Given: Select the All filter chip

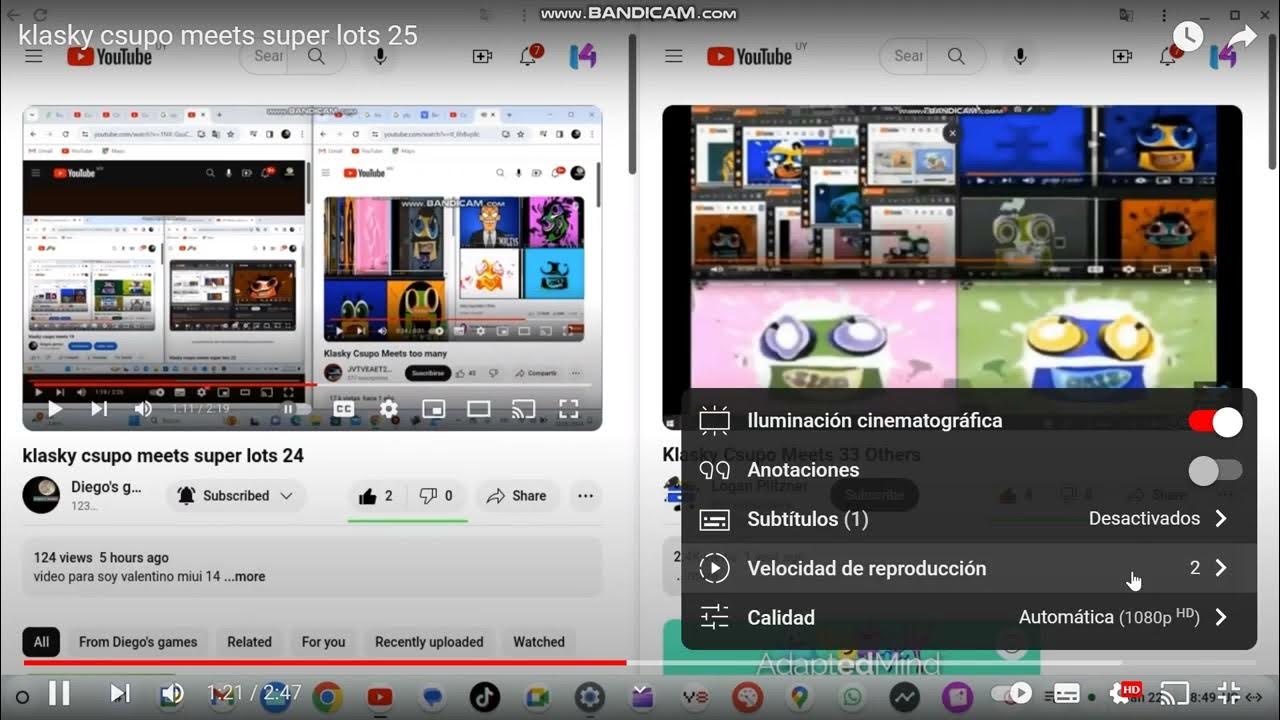Looking at the screenshot, I should click(41, 642).
